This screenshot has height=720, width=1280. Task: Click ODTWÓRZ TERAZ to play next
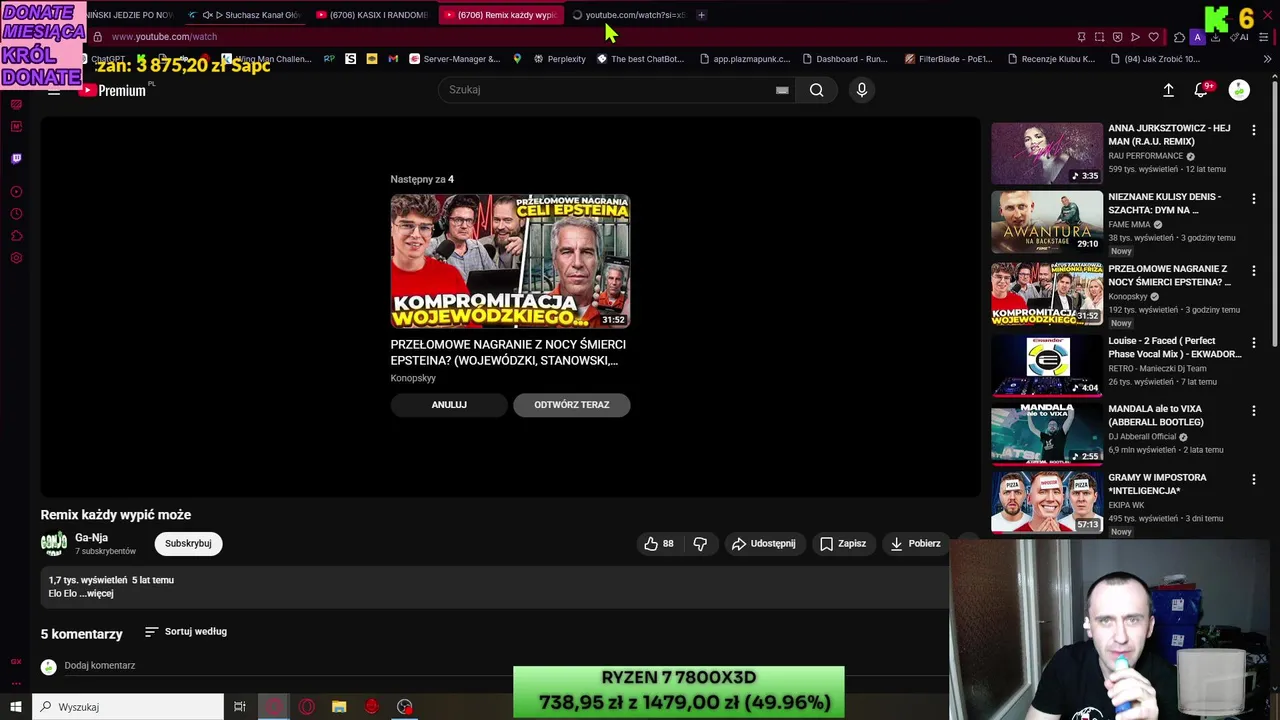pos(571,405)
